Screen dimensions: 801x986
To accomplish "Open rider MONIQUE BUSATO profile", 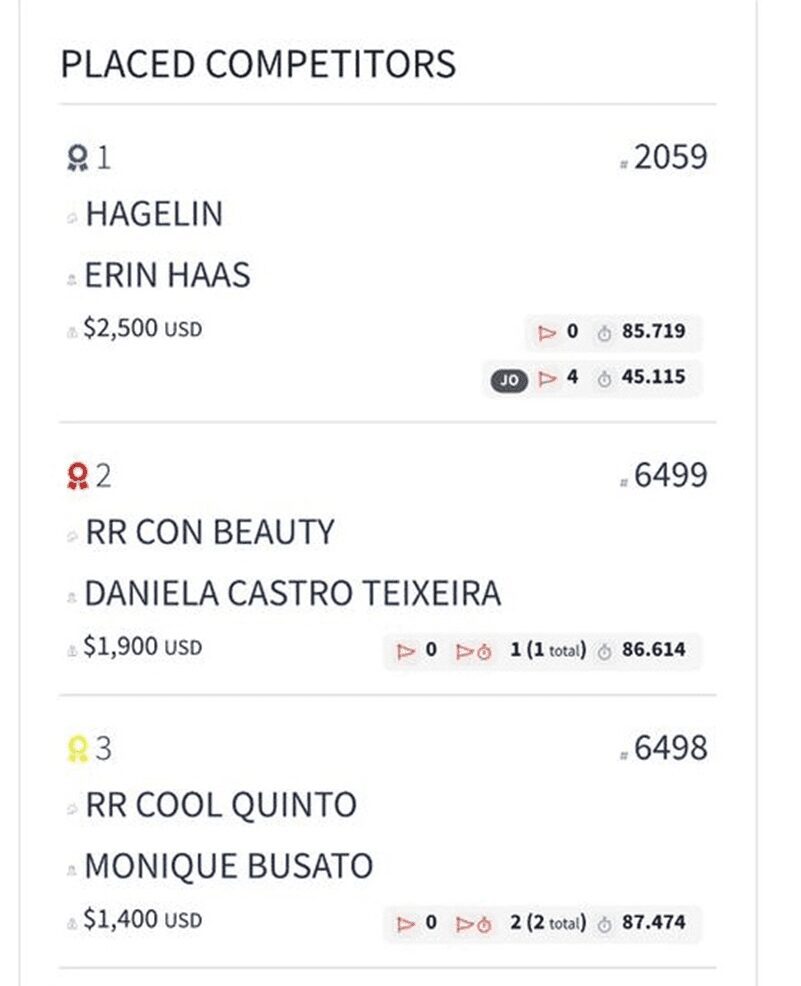I will [229, 867].
